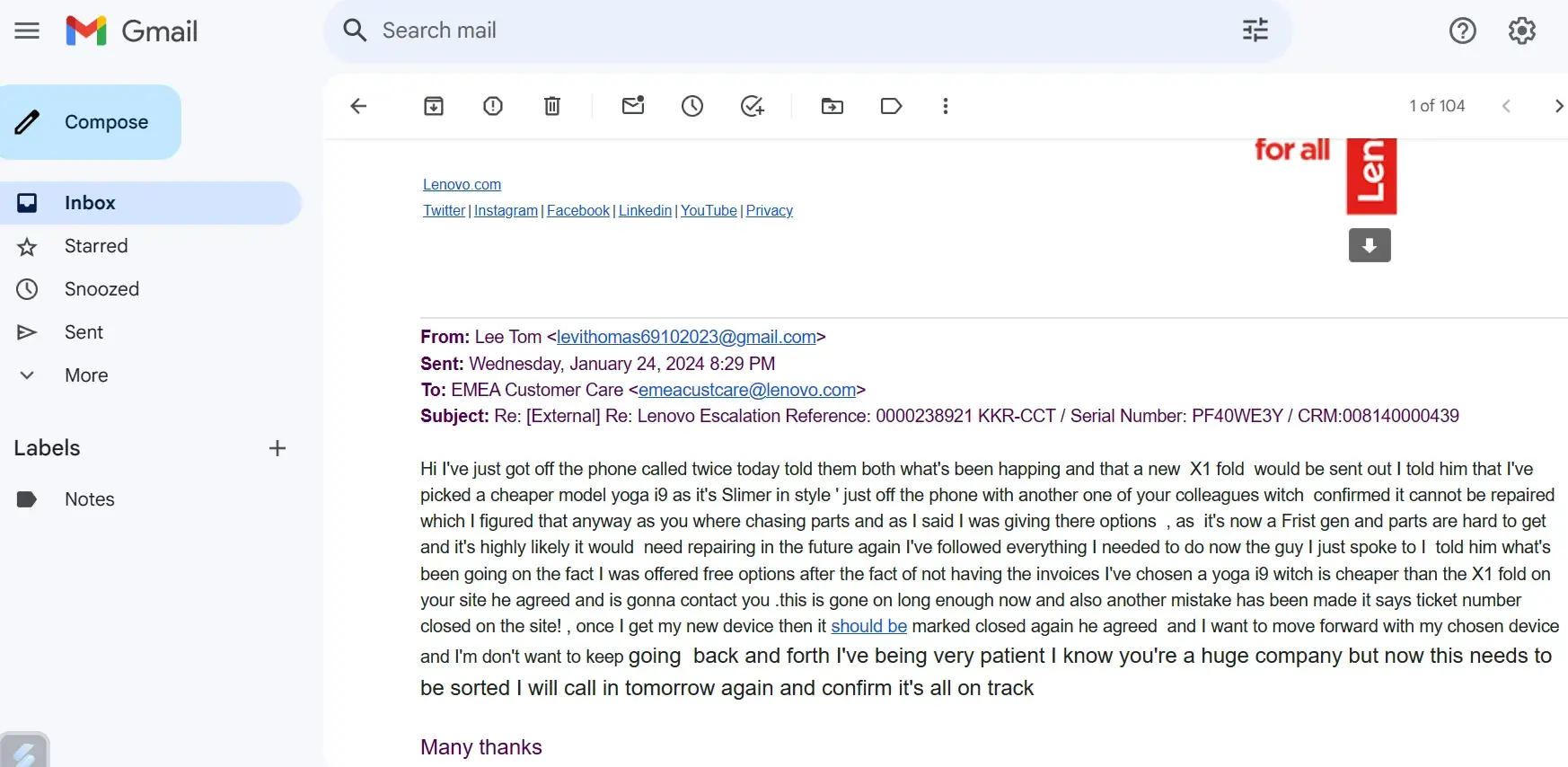This screenshot has width=1568, height=767.
Task: Open the Lenovo.com link
Action: (x=462, y=184)
